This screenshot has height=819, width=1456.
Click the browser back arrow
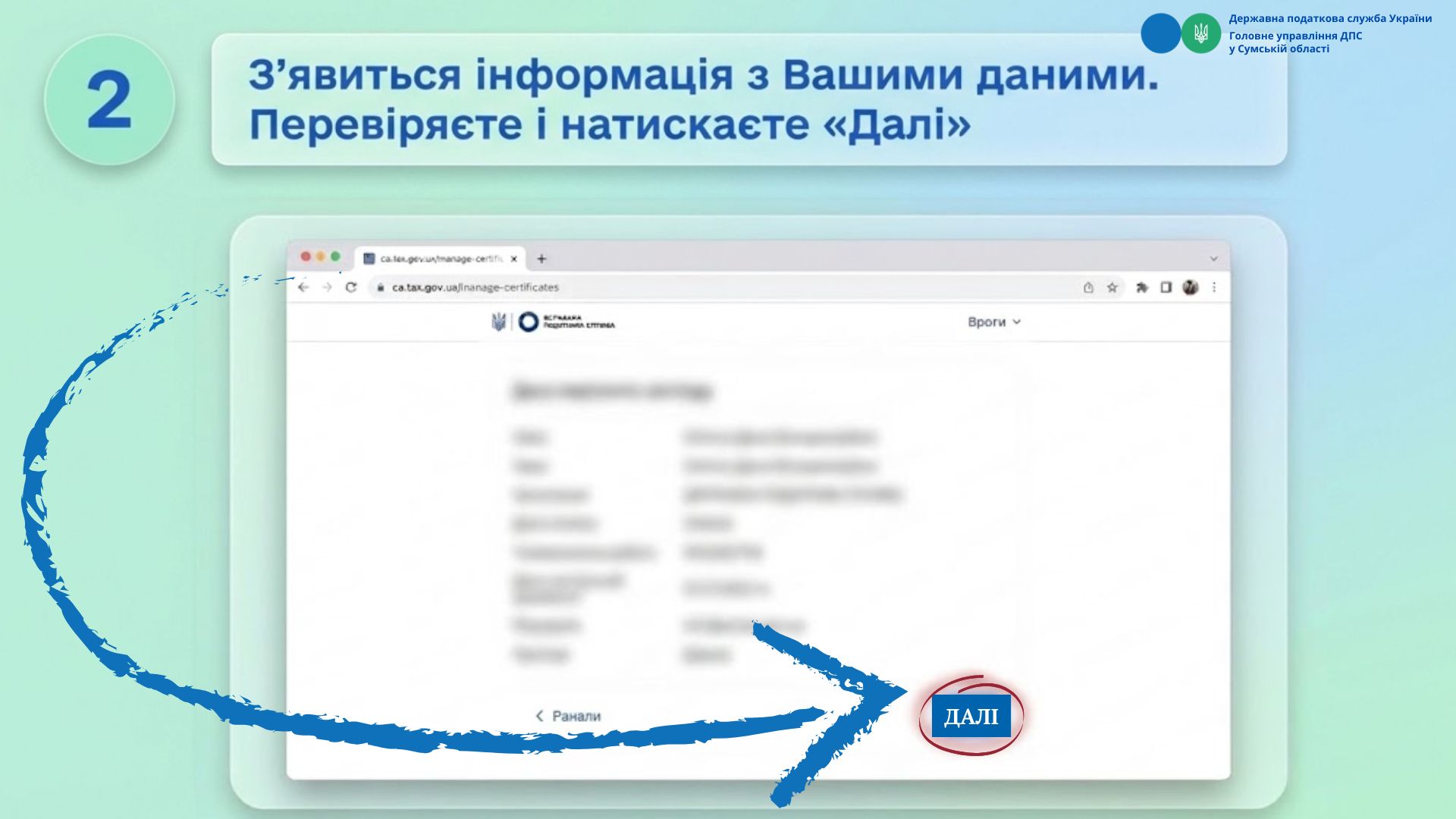point(303,287)
